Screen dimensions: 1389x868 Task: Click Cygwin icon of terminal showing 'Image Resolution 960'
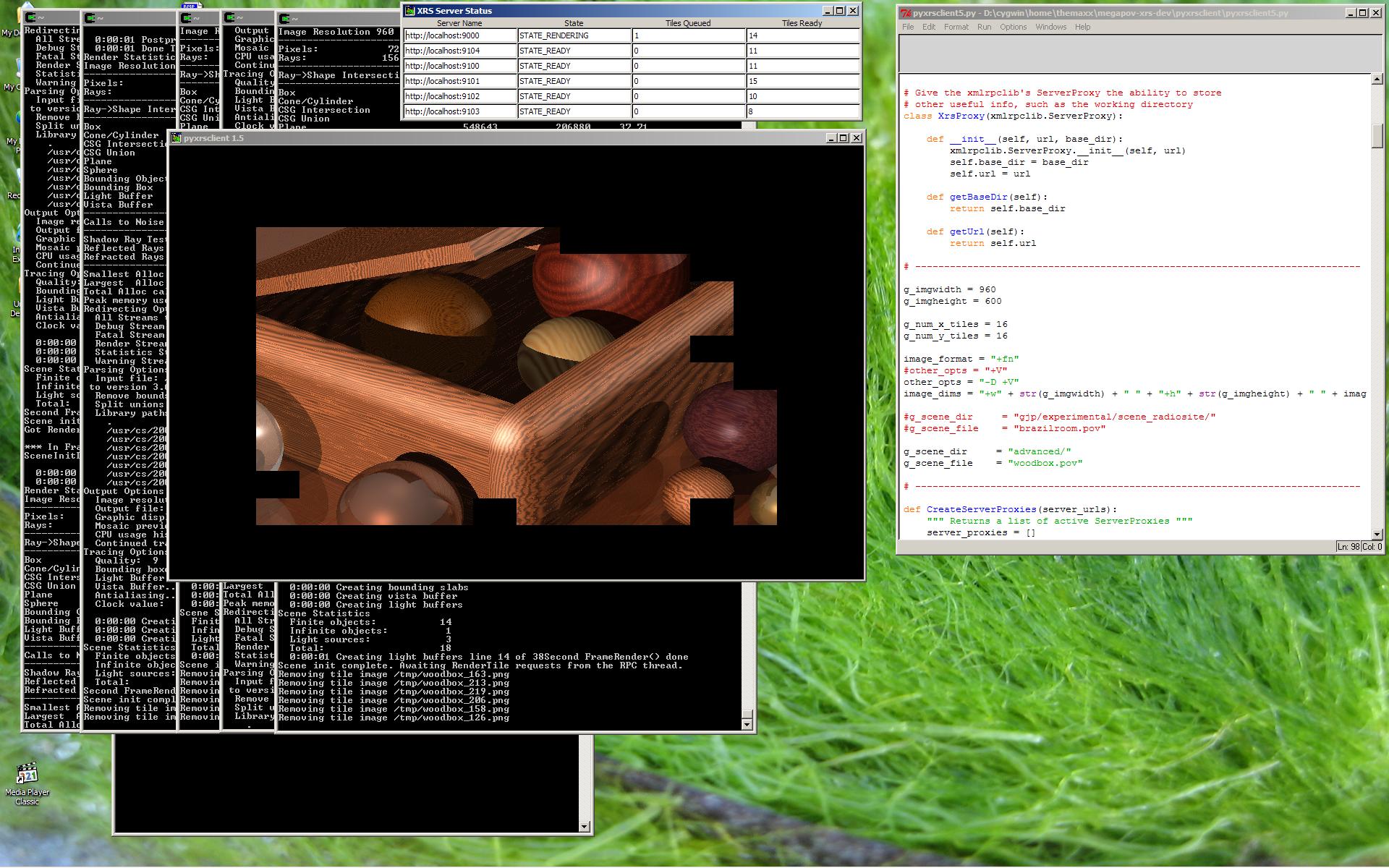[x=285, y=19]
